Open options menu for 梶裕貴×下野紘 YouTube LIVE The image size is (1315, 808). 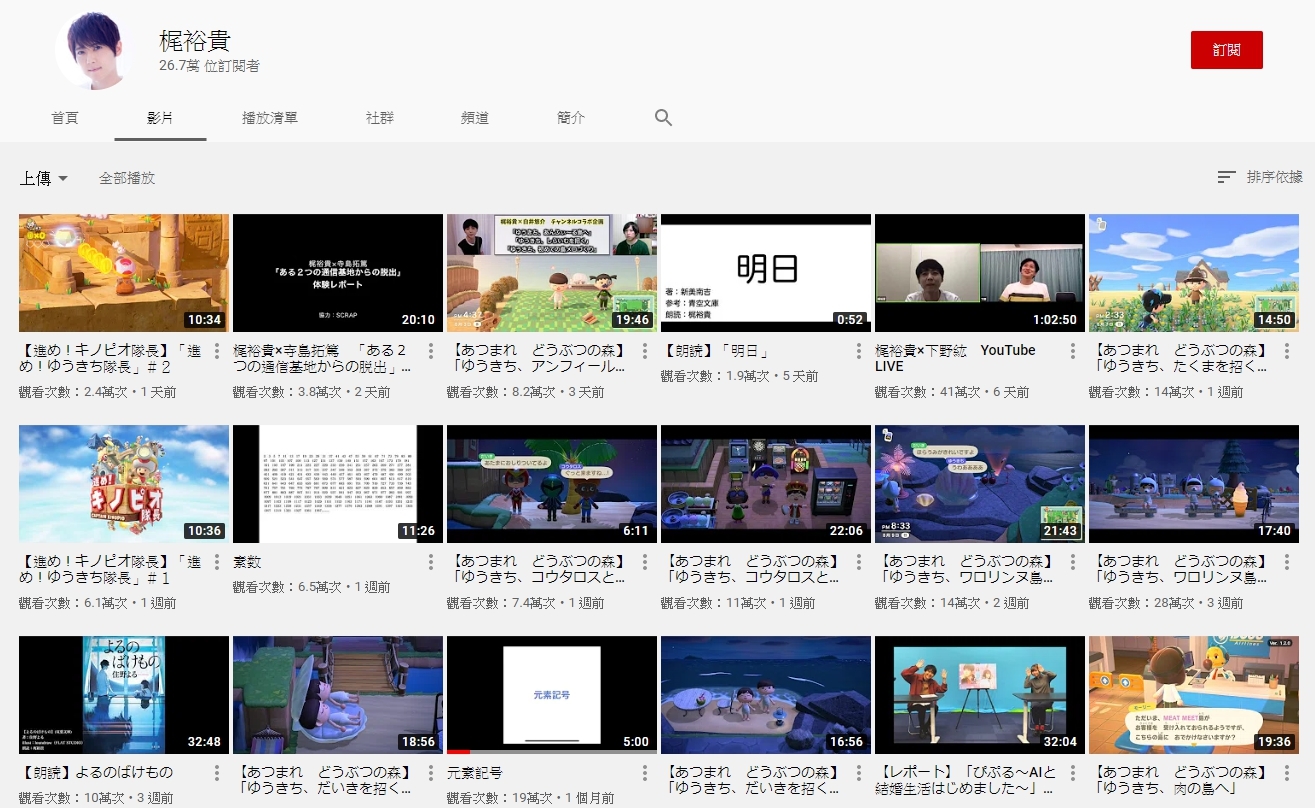(1073, 351)
